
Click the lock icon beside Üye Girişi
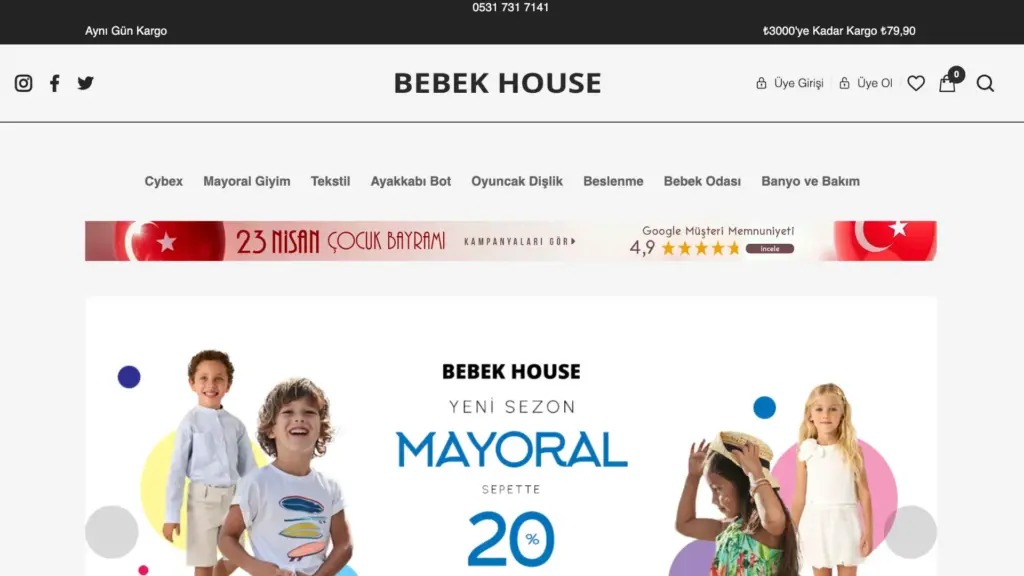(x=761, y=83)
